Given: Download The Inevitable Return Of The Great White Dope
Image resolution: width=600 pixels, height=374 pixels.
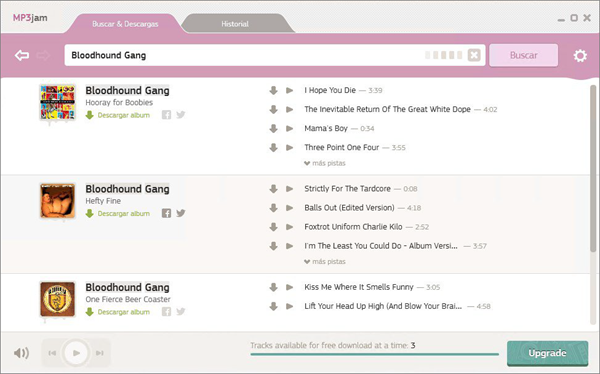Looking at the screenshot, I should coord(273,109).
